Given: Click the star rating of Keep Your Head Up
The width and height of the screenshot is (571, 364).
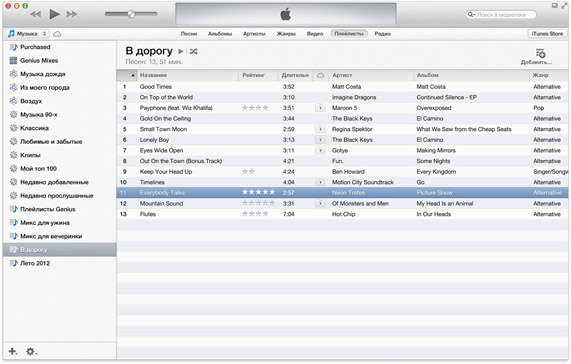Looking at the screenshot, I should (x=249, y=171).
